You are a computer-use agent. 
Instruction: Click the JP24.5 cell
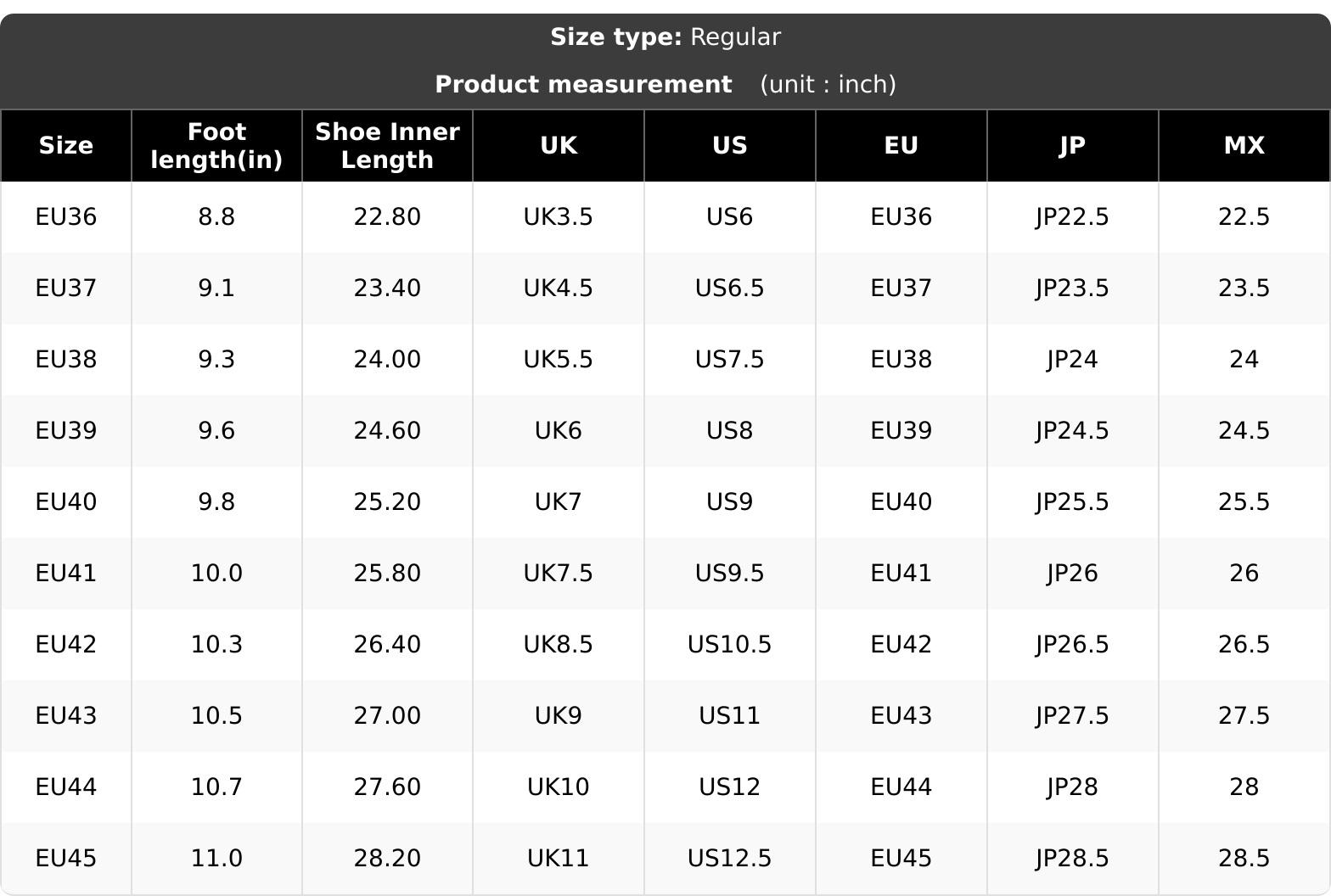click(x=1073, y=431)
